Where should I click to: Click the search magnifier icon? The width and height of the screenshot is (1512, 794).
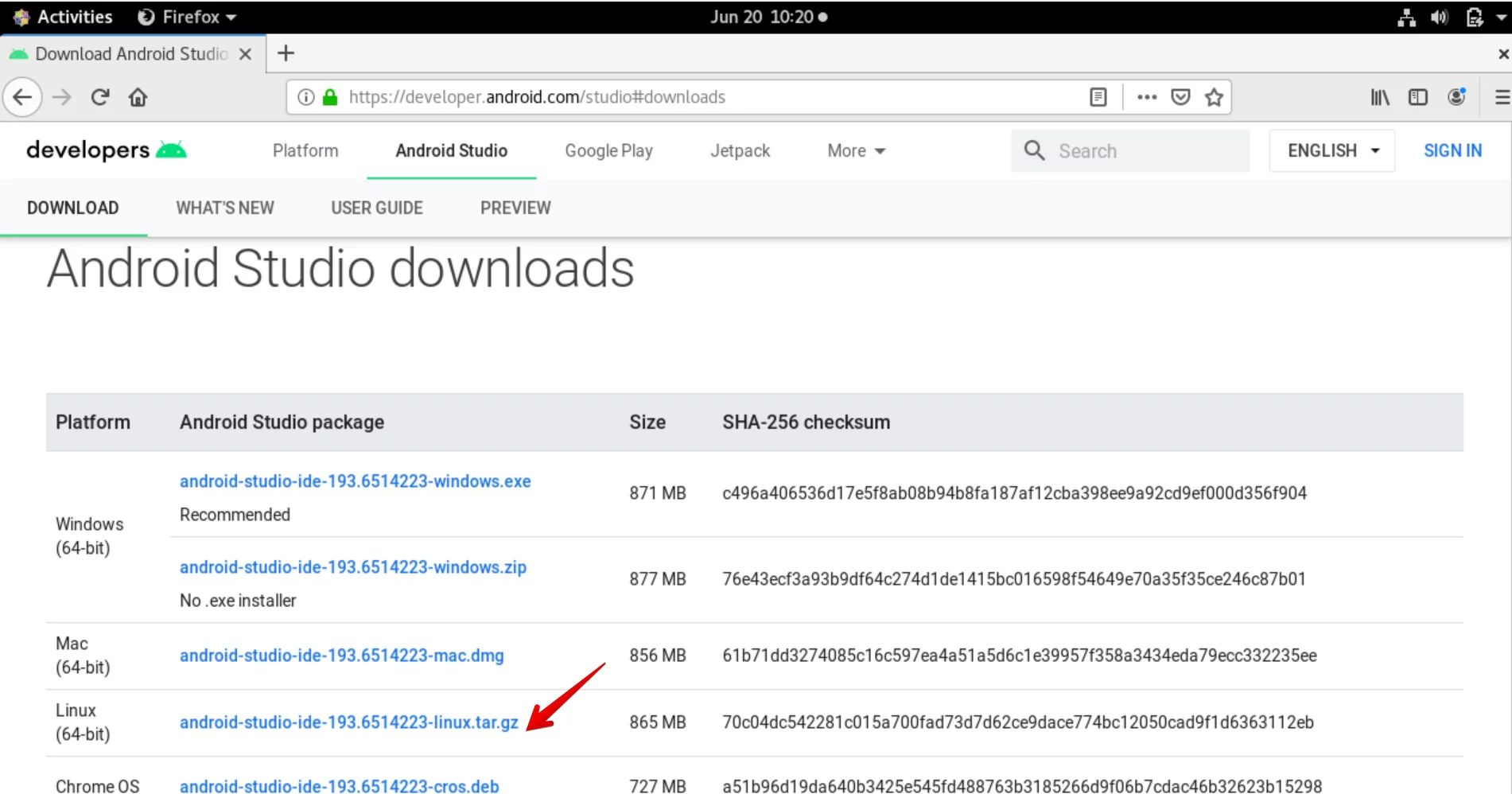point(1034,150)
